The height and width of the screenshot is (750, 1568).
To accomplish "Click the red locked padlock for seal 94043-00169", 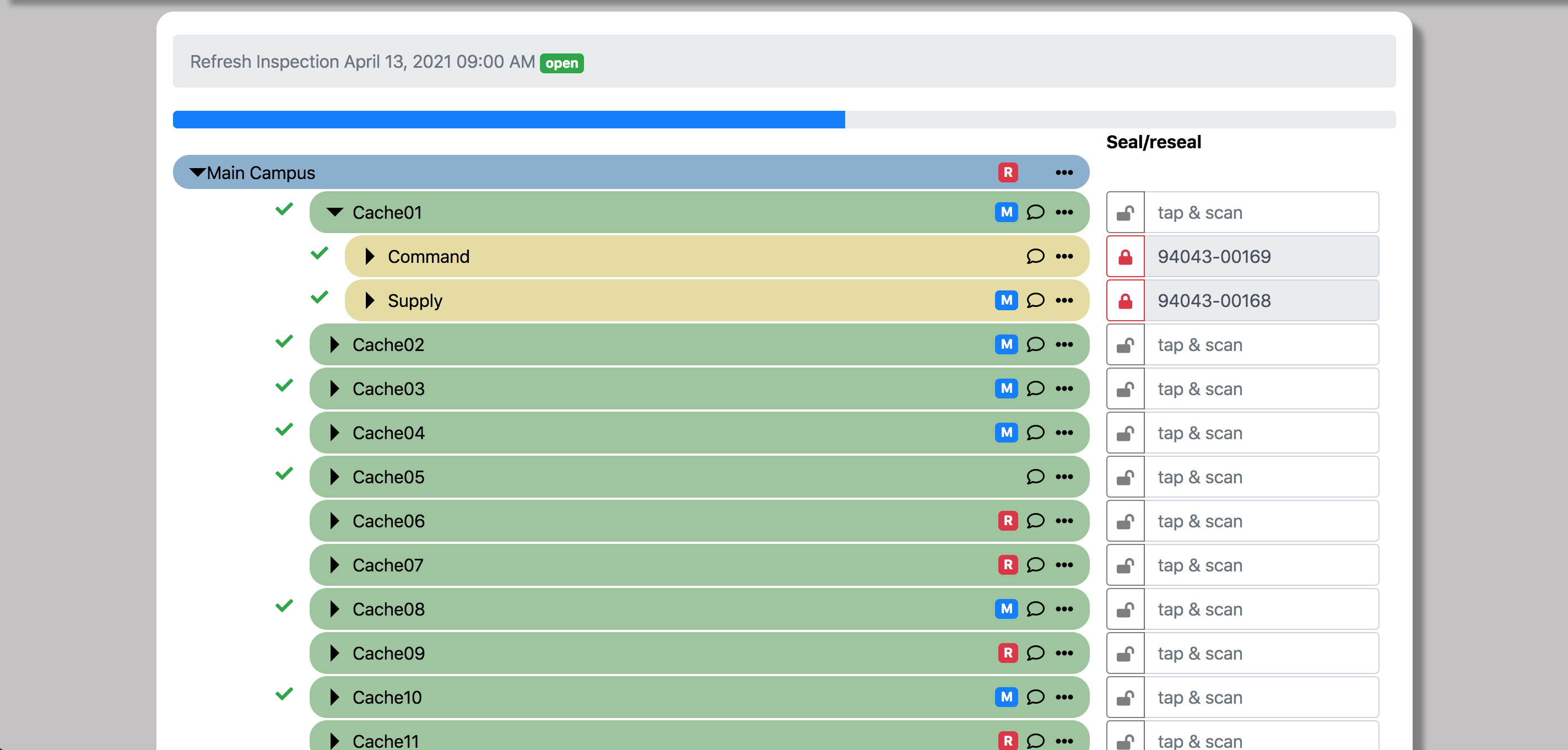I will 1125,256.
